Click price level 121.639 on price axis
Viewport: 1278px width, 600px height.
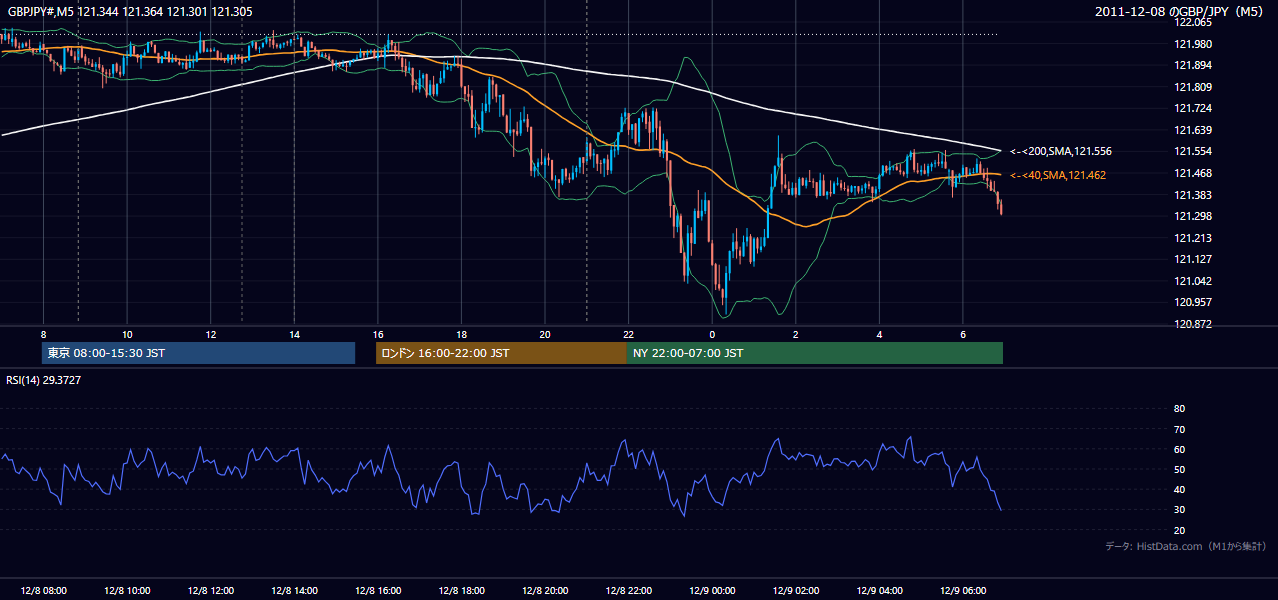click(x=1194, y=130)
